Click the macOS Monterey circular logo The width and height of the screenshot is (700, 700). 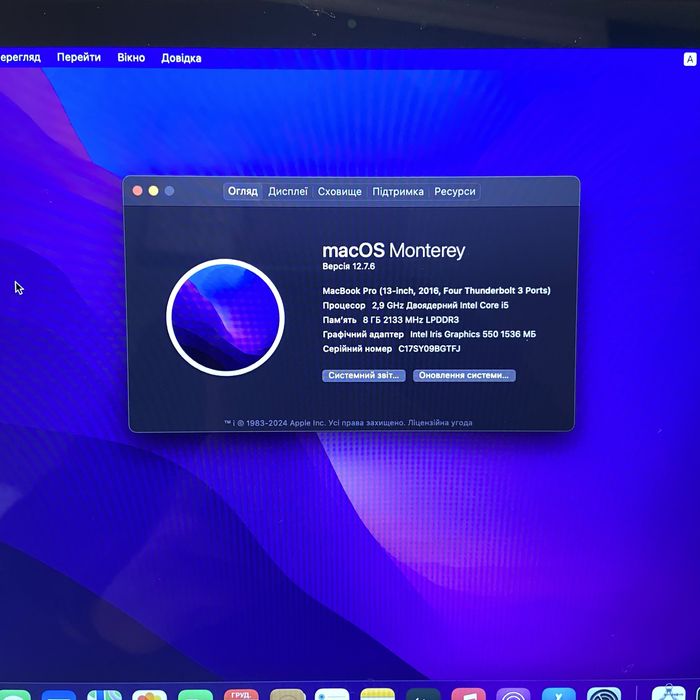tap(225, 317)
